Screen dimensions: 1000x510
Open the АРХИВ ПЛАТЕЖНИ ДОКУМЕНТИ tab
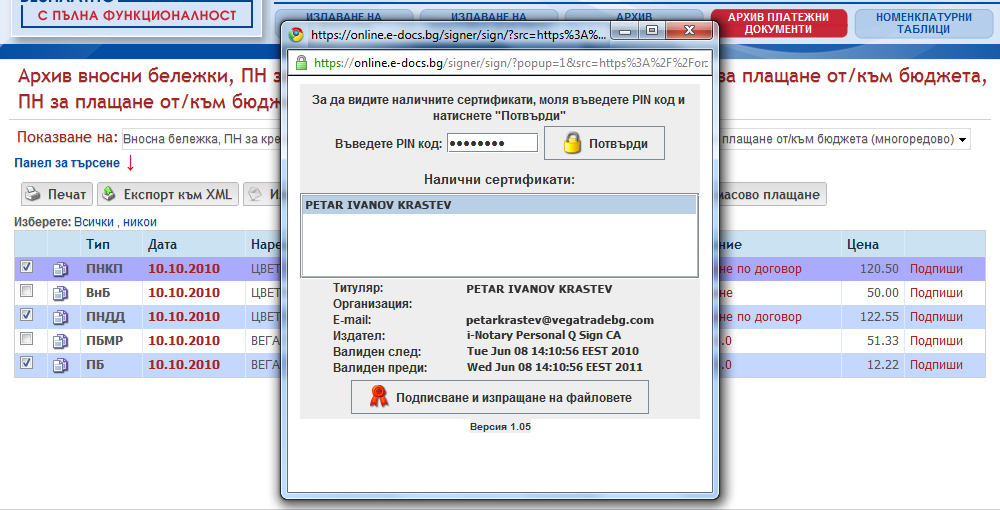[778, 24]
